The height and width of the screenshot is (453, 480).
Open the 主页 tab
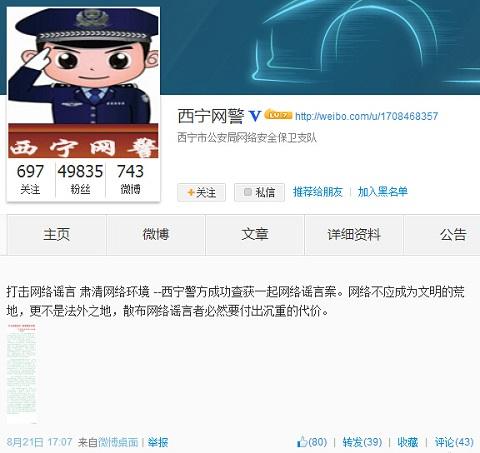(x=57, y=235)
